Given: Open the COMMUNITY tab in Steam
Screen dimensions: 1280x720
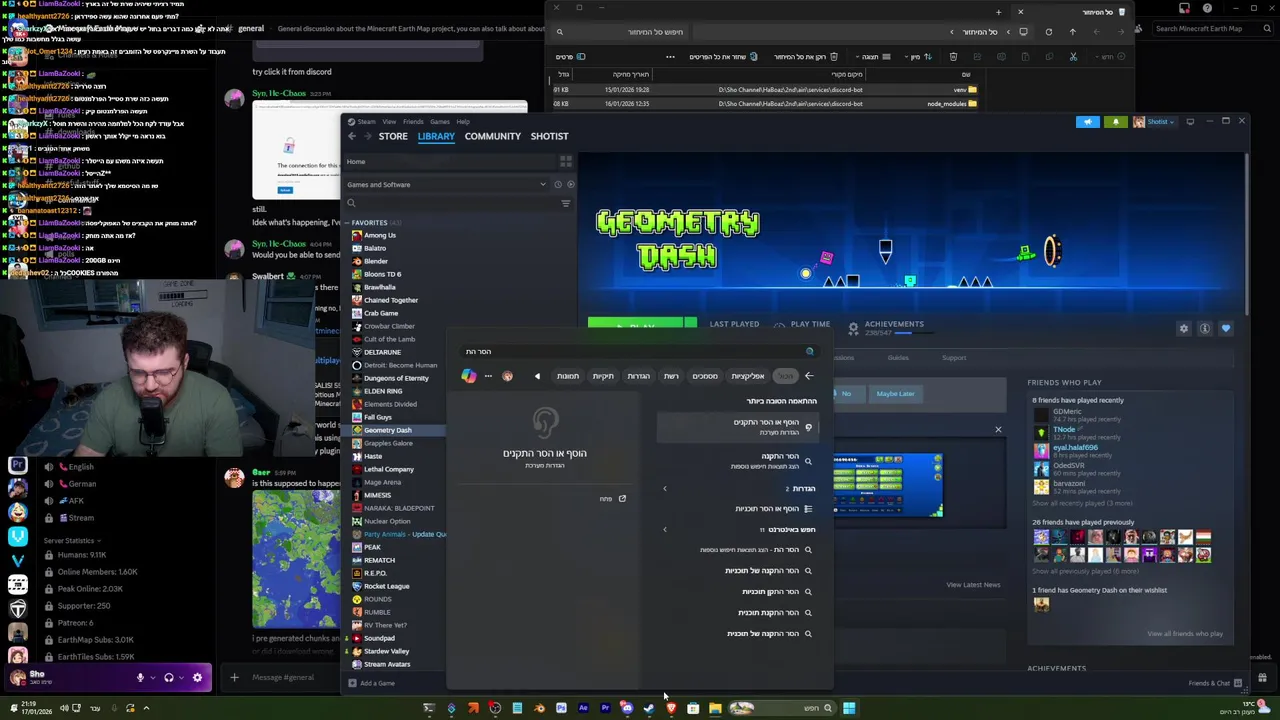Looking at the screenshot, I should [492, 136].
